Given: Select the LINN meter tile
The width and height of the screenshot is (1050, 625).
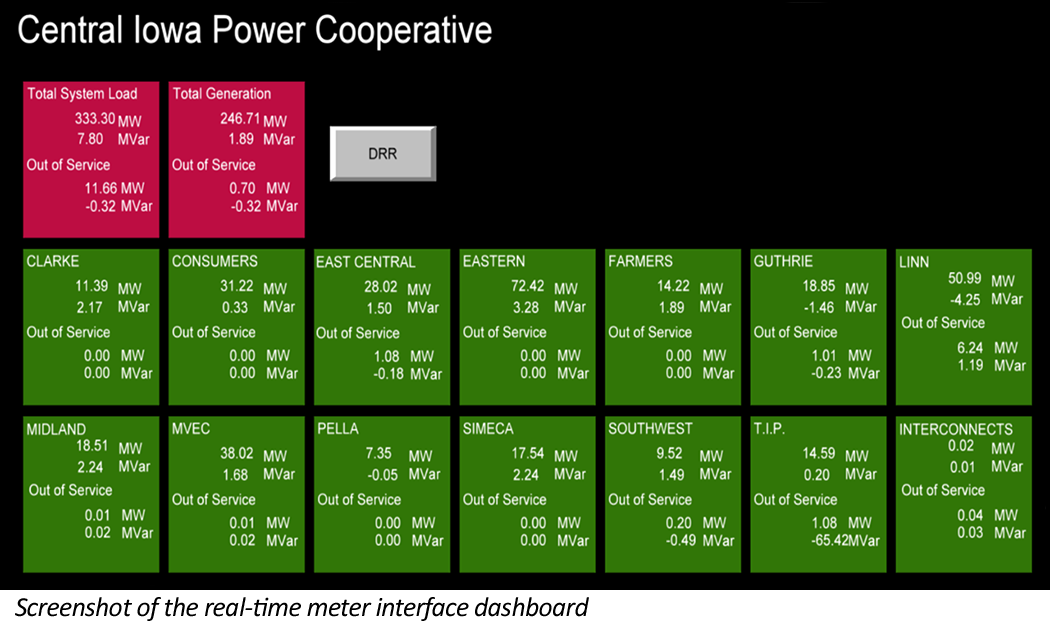Looking at the screenshot, I should point(962,325).
